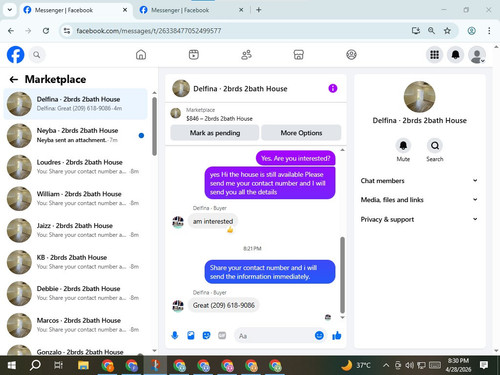This screenshot has height=375, width=500.
Task: Click the chat messages scrollbar
Action: 342,275
